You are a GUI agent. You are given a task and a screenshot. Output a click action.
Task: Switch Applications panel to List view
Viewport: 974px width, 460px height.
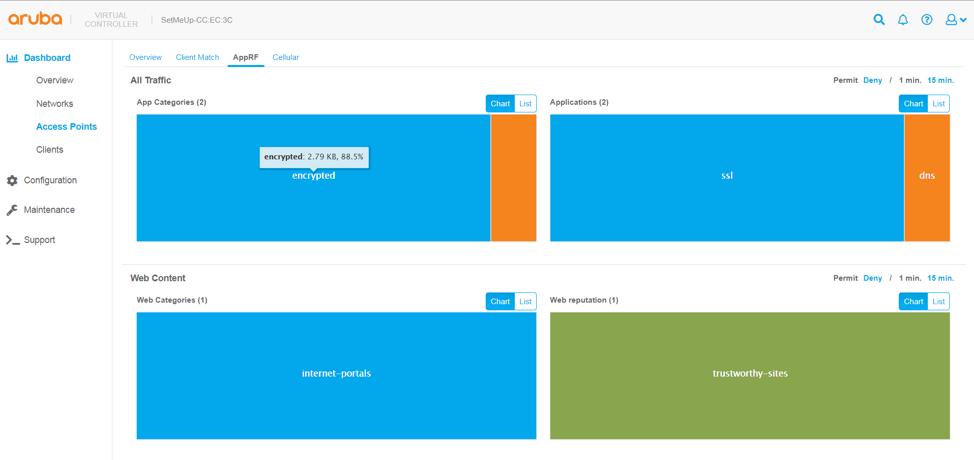tap(938, 104)
